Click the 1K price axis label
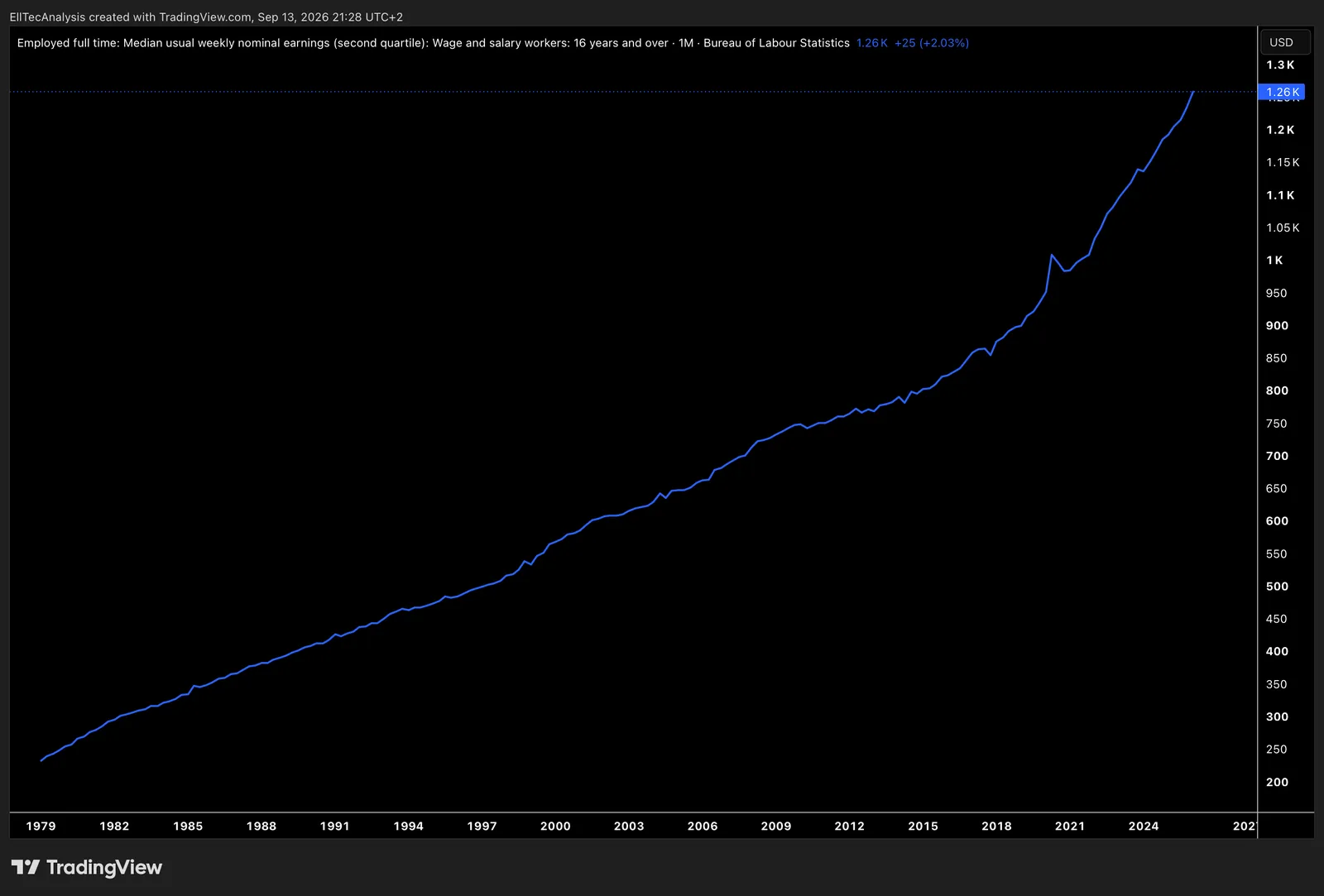Screen dimensions: 1324x896 (1274, 260)
